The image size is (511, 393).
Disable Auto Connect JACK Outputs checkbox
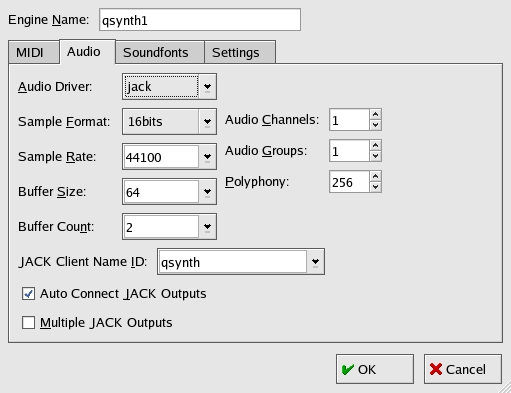click(28, 294)
